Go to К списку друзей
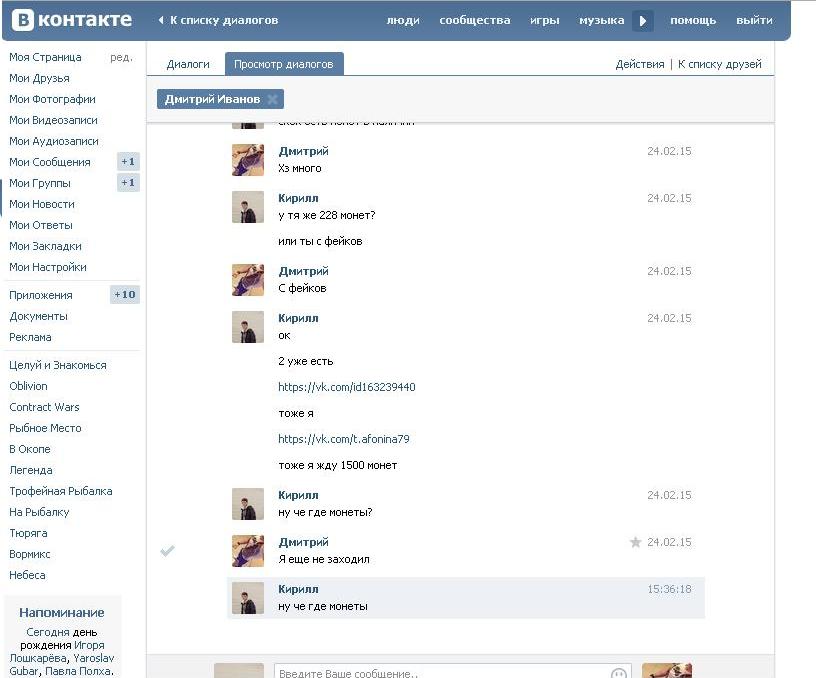 click(x=719, y=64)
